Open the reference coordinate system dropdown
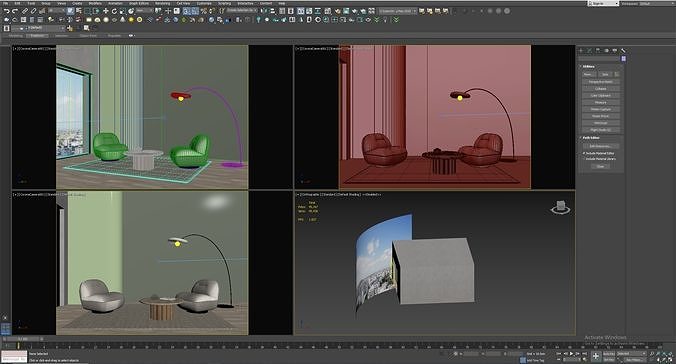The image size is (676, 364). click(x=144, y=11)
